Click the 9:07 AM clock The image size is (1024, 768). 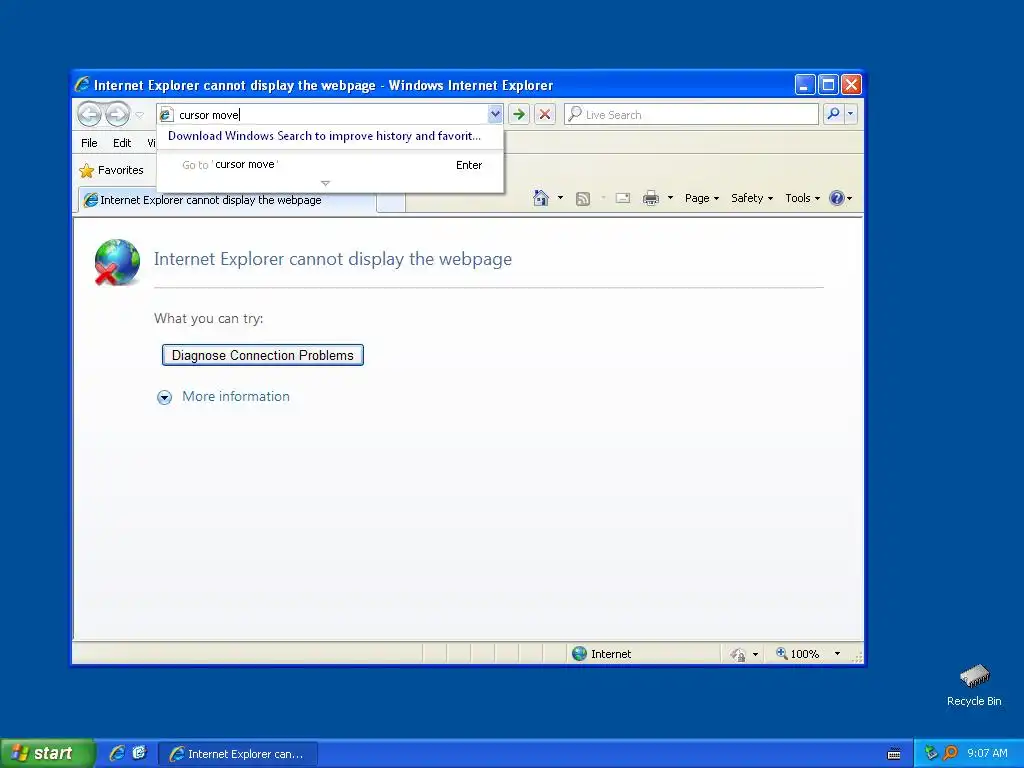pyautogui.click(x=987, y=753)
